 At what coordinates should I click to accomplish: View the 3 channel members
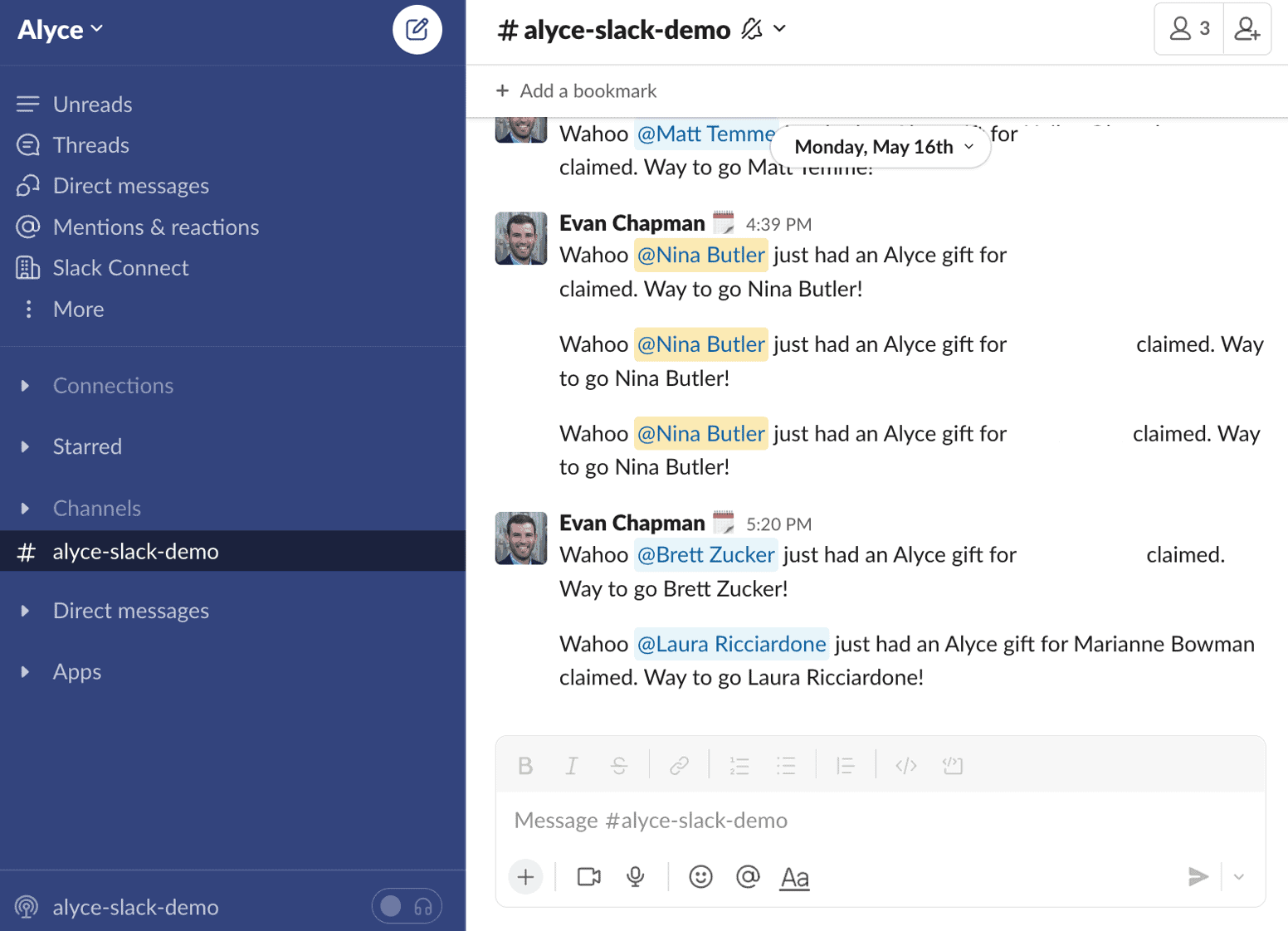coord(1189,29)
